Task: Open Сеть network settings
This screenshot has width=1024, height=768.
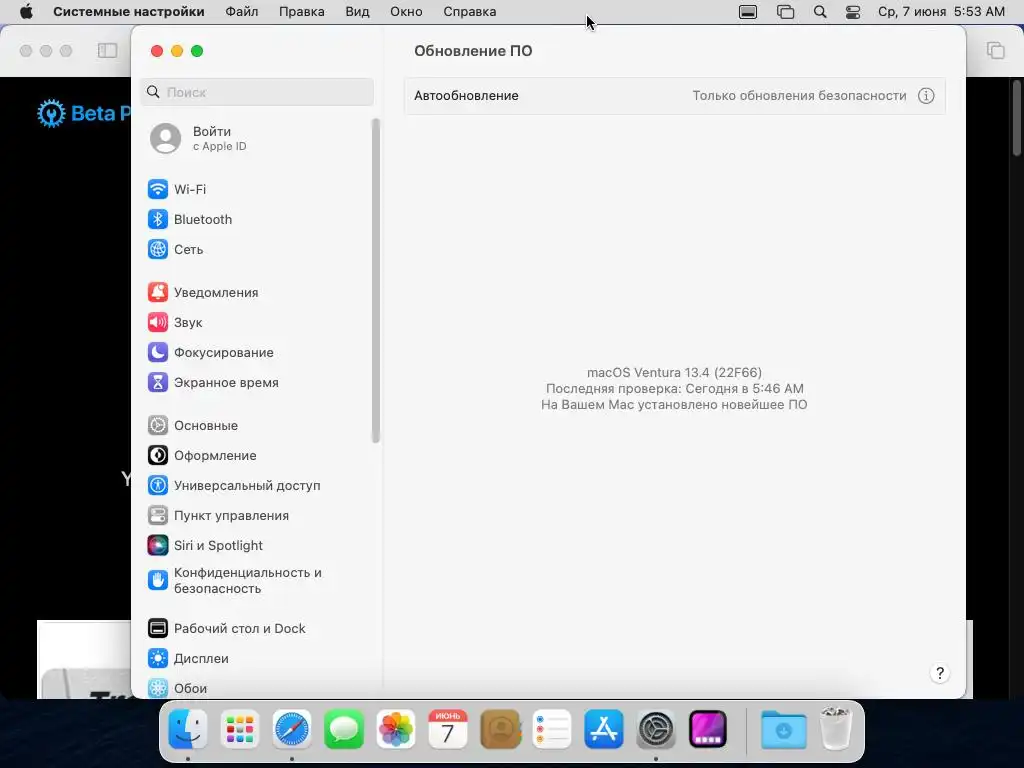Action: (x=175, y=249)
